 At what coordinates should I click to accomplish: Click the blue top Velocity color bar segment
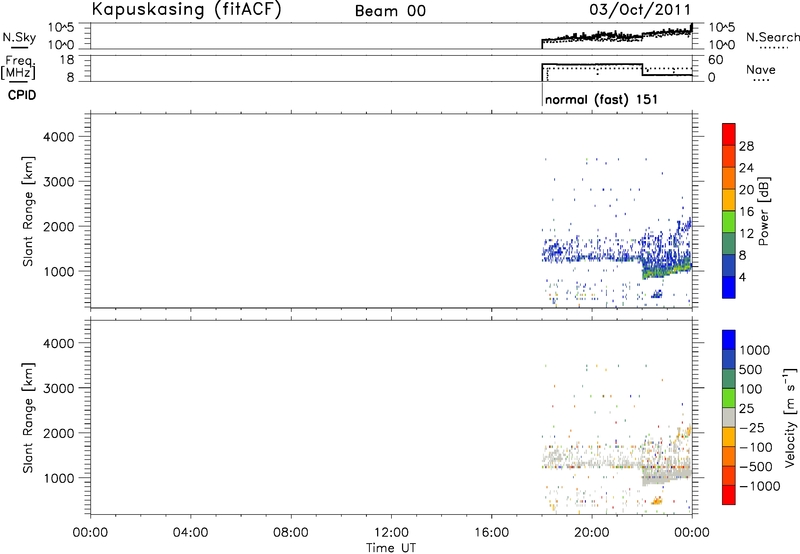tap(729, 340)
